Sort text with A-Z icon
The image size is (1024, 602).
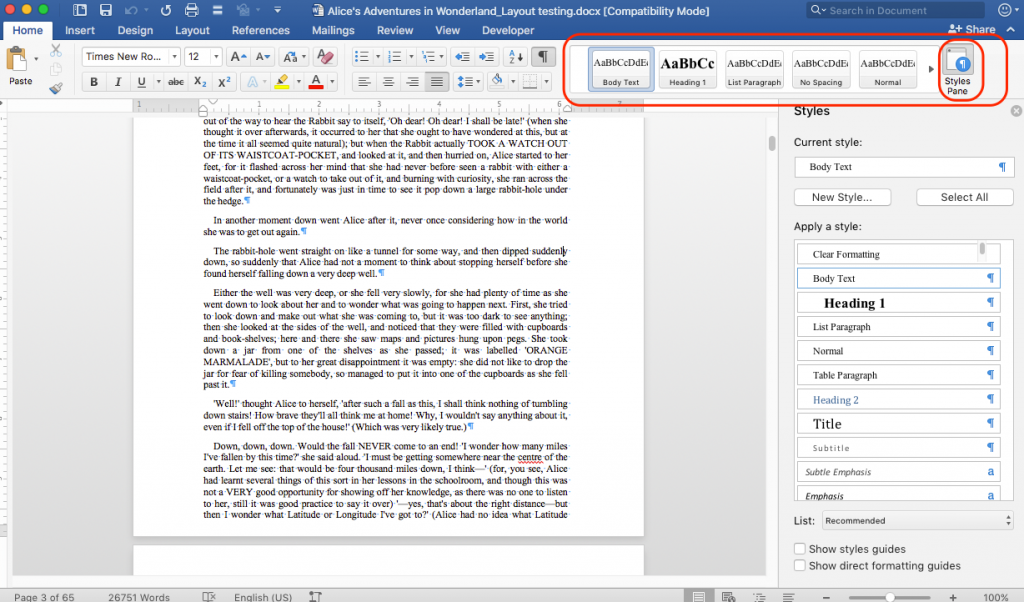click(516, 57)
